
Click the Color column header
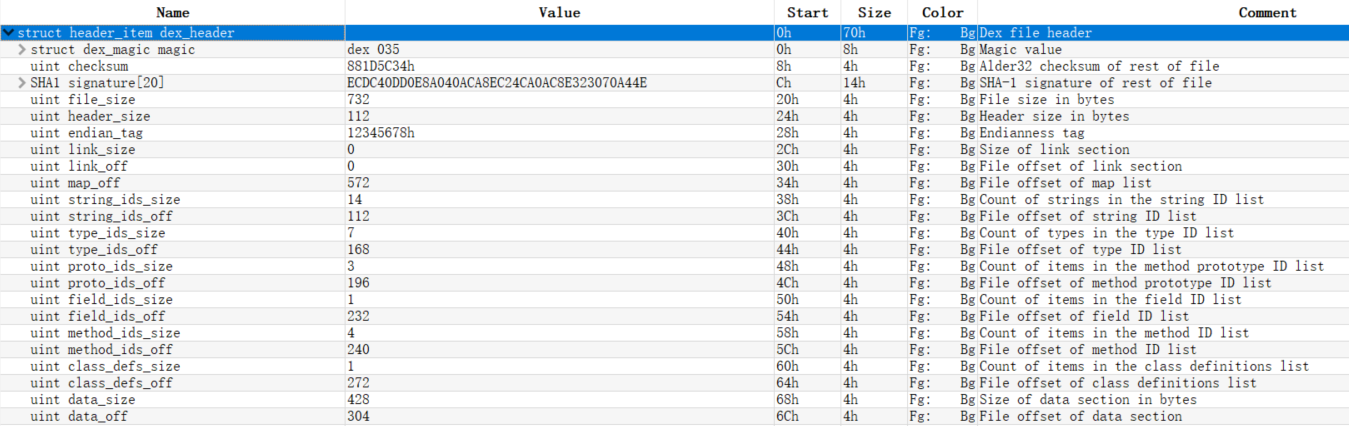942,13
